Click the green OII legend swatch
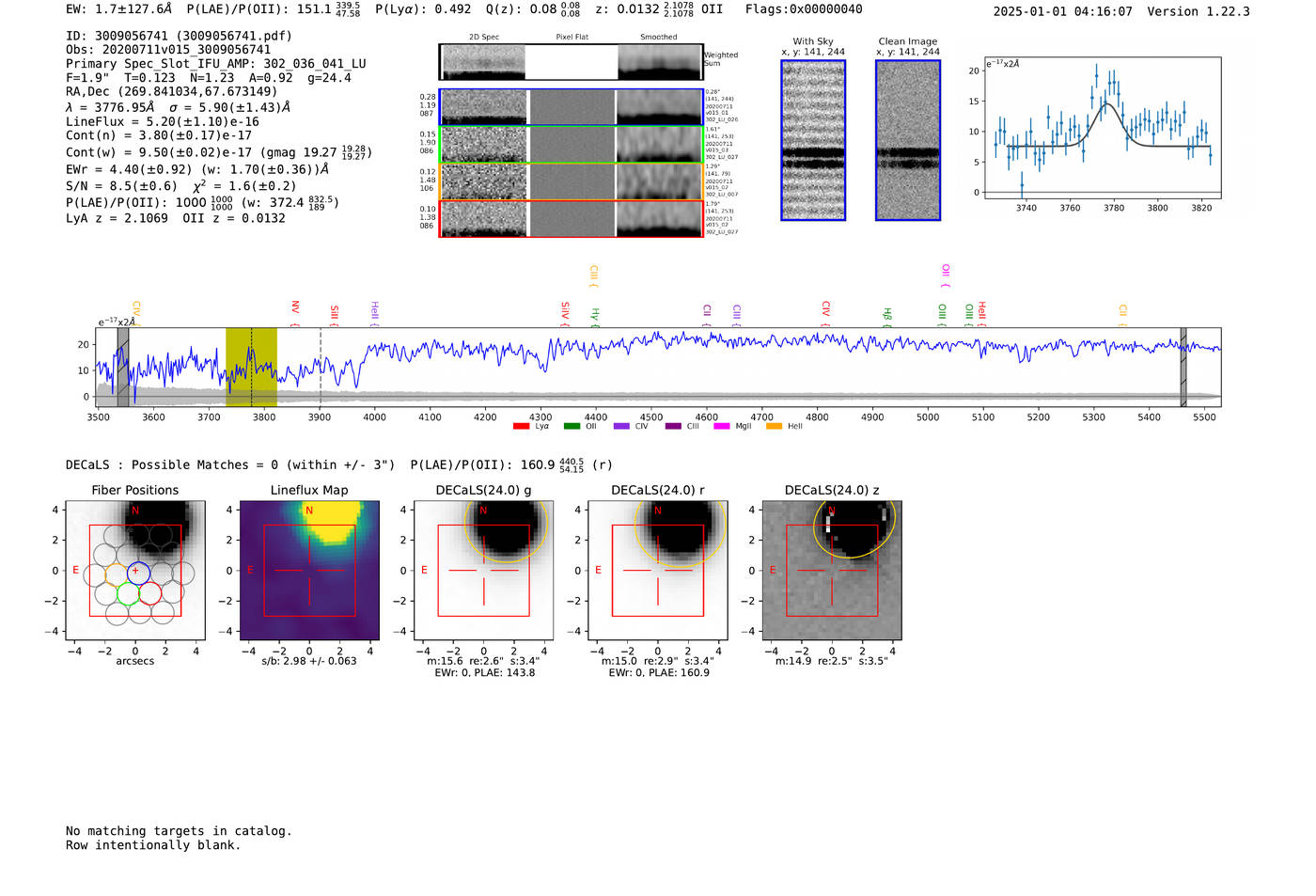1316x896 pixels. [x=572, y=427]
